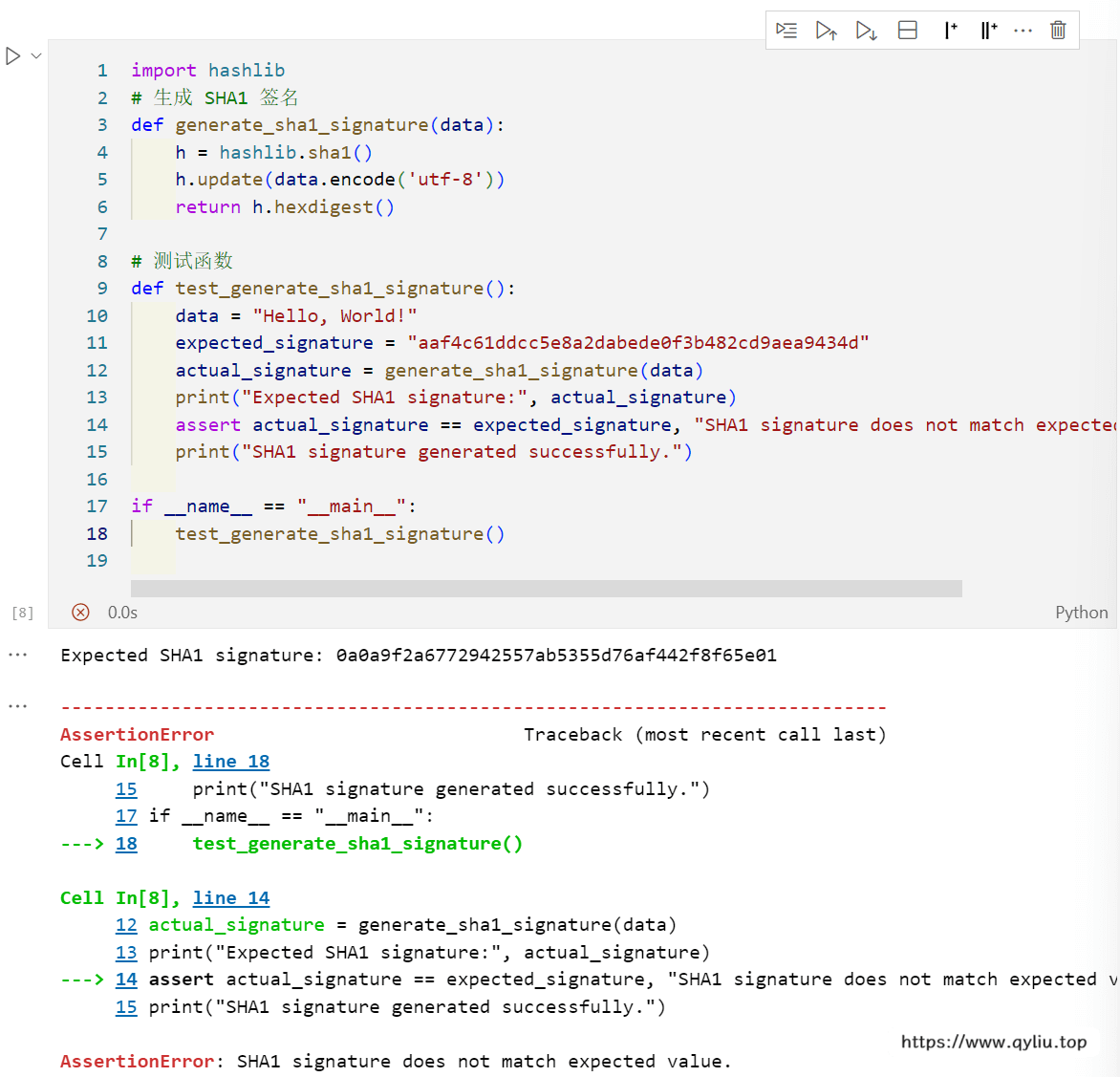Execute cells above using the toolbar icon

tap(827, 31)
